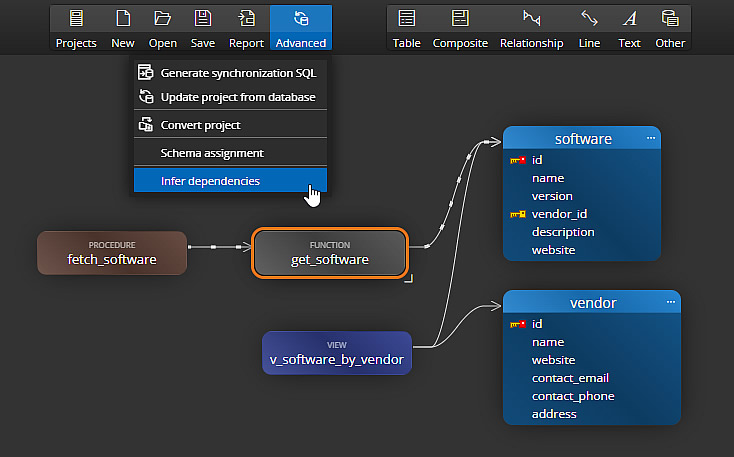Choose Update project from database
The height and width of the screenshot is (457, 734).
click(230, 97)
